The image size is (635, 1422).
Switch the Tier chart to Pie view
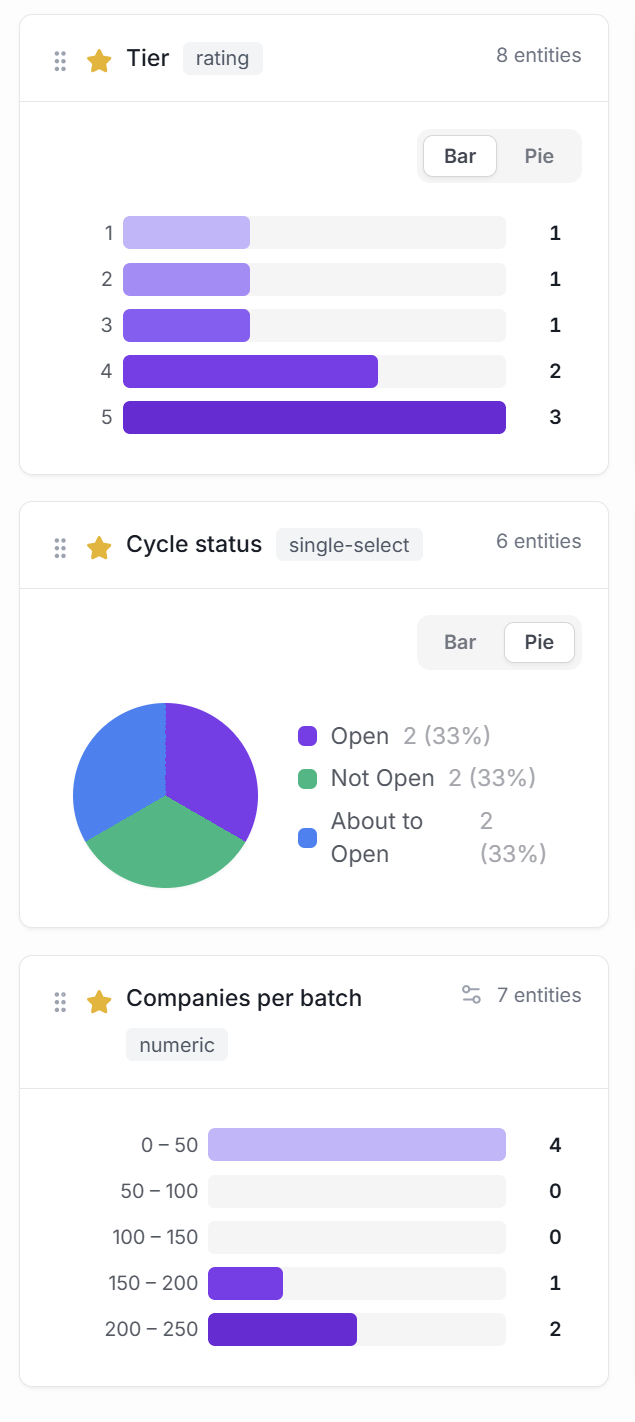pos(539,155)
